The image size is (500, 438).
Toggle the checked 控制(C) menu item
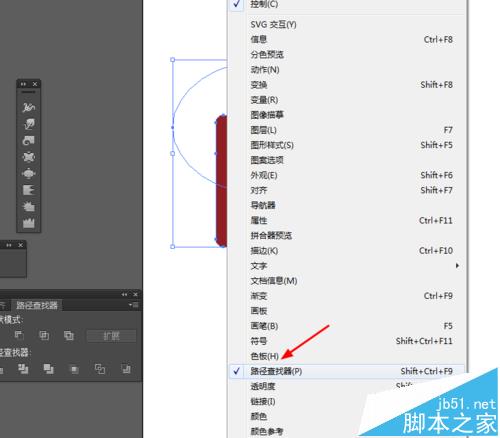(347, 4)
